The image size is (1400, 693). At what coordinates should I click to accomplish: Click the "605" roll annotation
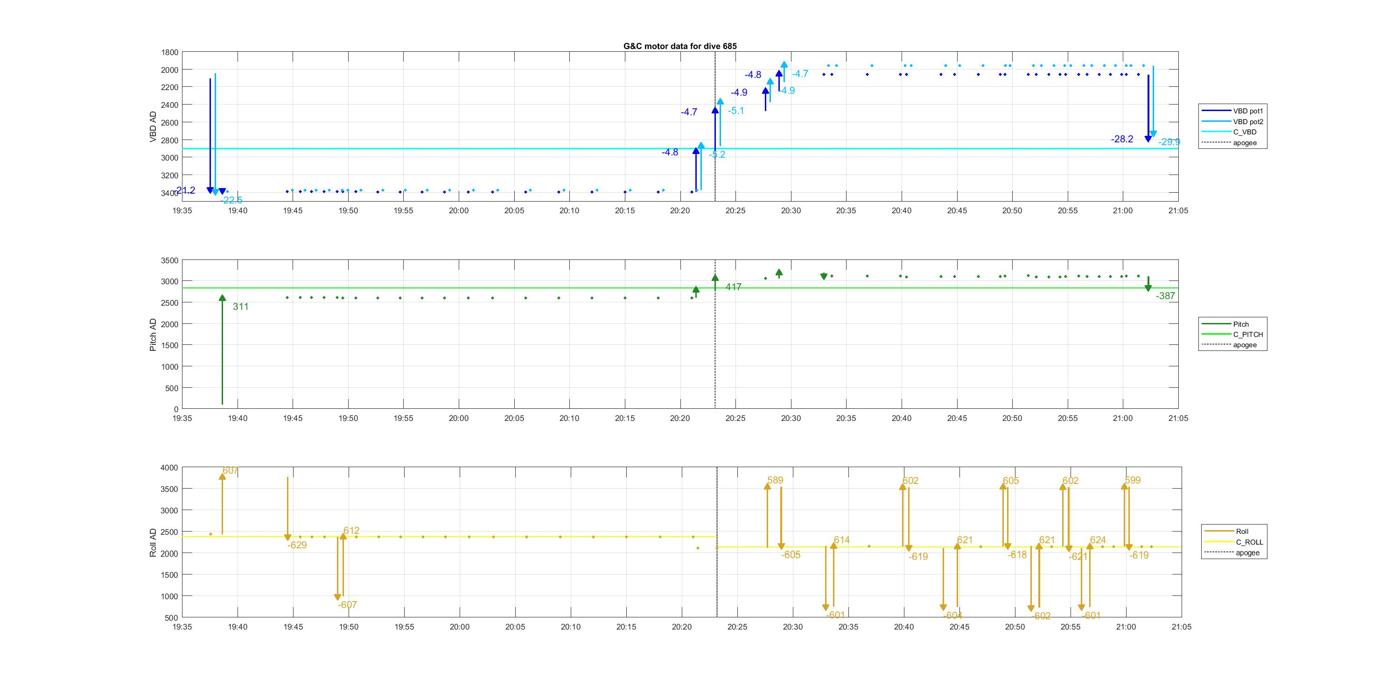(x=1011, y=481)
